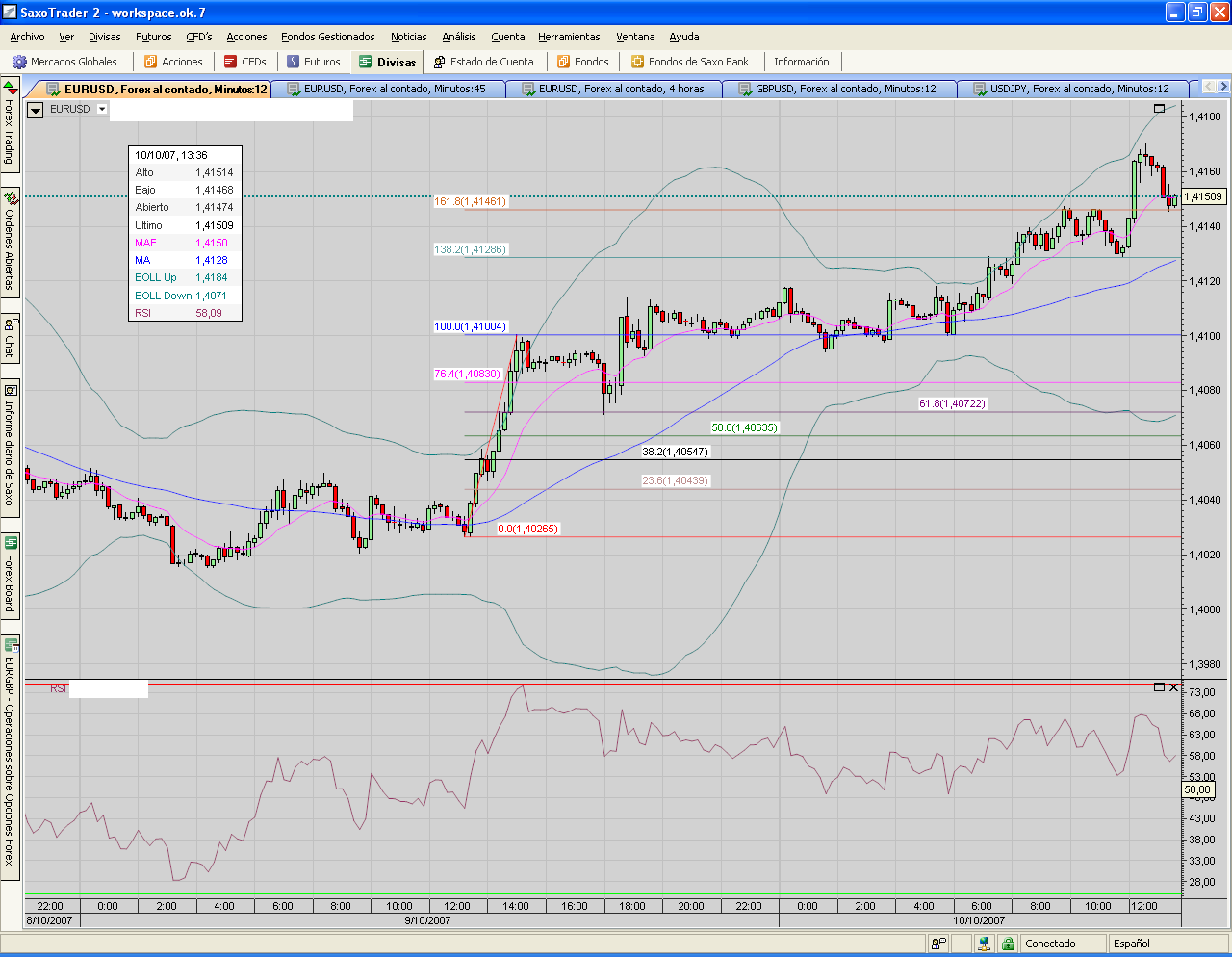
Task: Toggle maximize on the main price chart
Action: pyautogui.click(x=1159, y=108)
